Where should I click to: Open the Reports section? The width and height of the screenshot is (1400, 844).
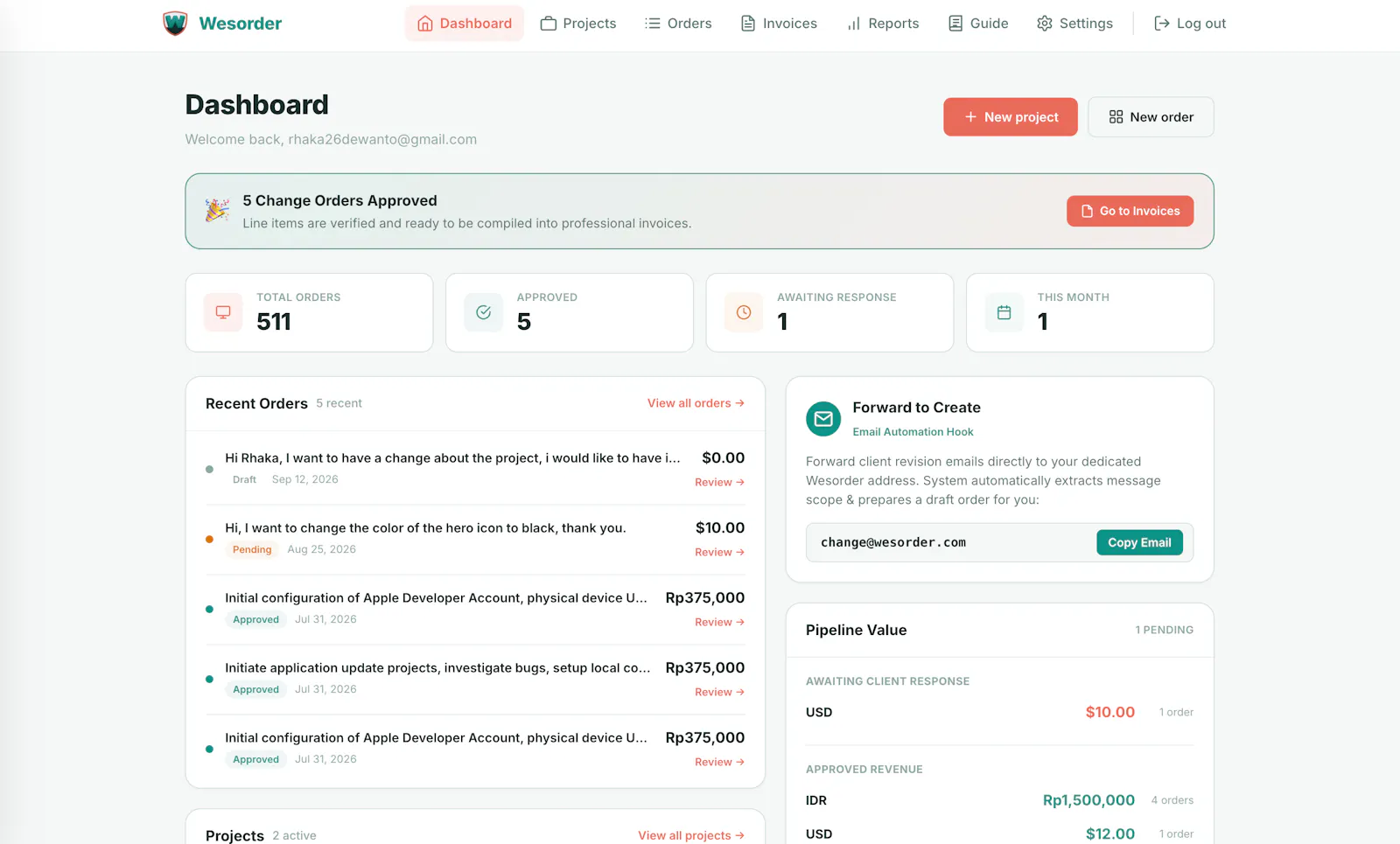tap(883, 24)
